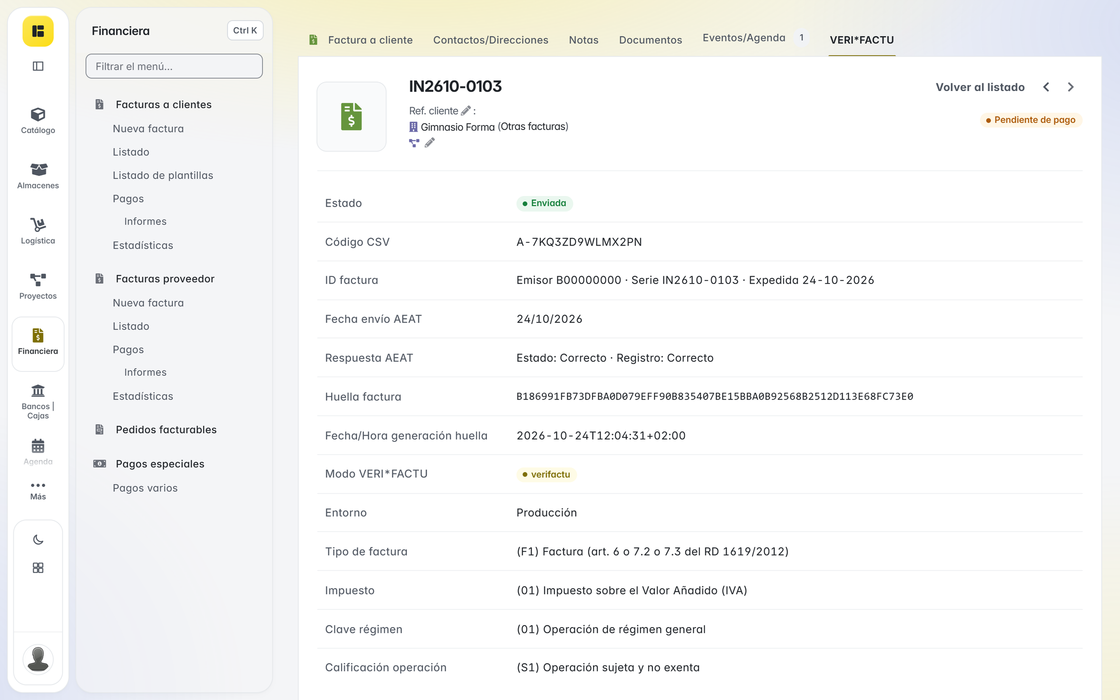The width and height of the screenshot is (1120, 700).
Task: Go to previous invoice arrow
Action: 1046,87
